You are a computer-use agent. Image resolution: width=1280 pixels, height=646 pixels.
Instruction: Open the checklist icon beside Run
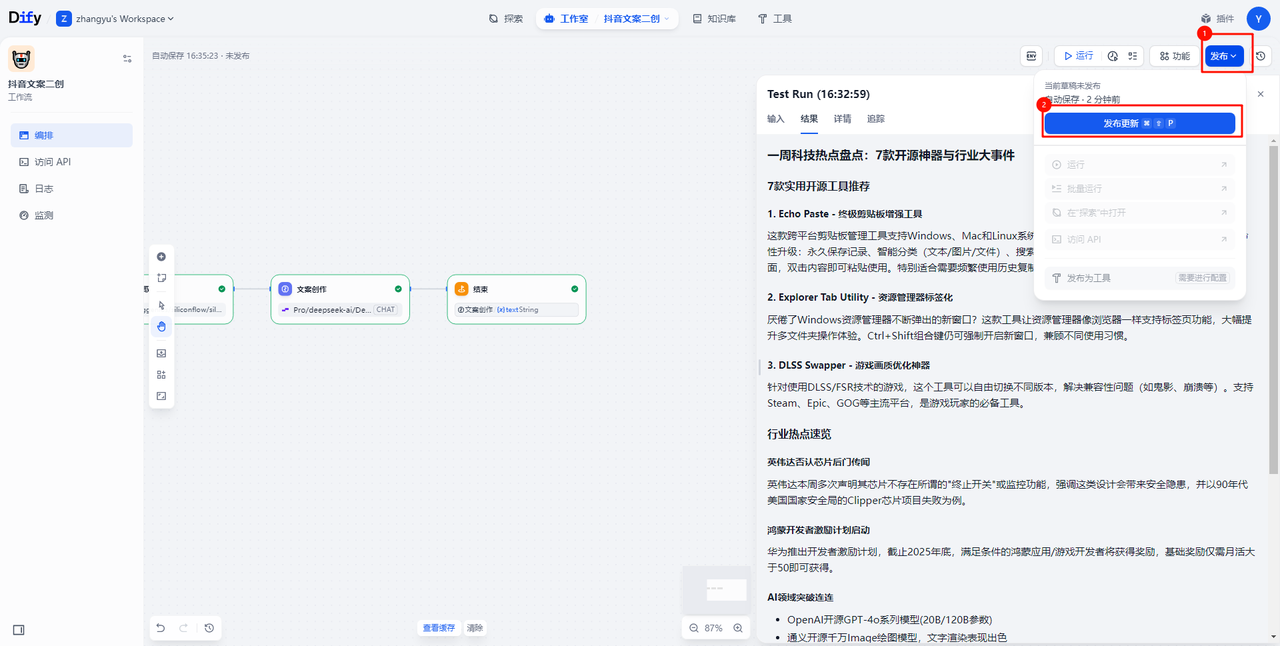coord(1133,56)
